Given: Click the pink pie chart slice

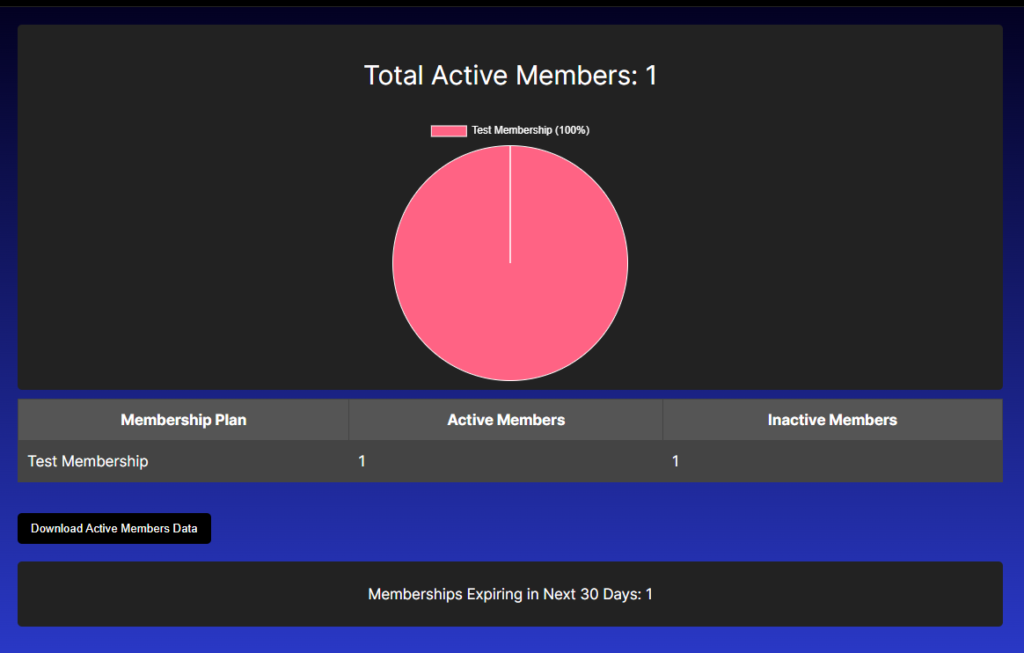Looking at the screenshot, I should [x=510, y=263].
